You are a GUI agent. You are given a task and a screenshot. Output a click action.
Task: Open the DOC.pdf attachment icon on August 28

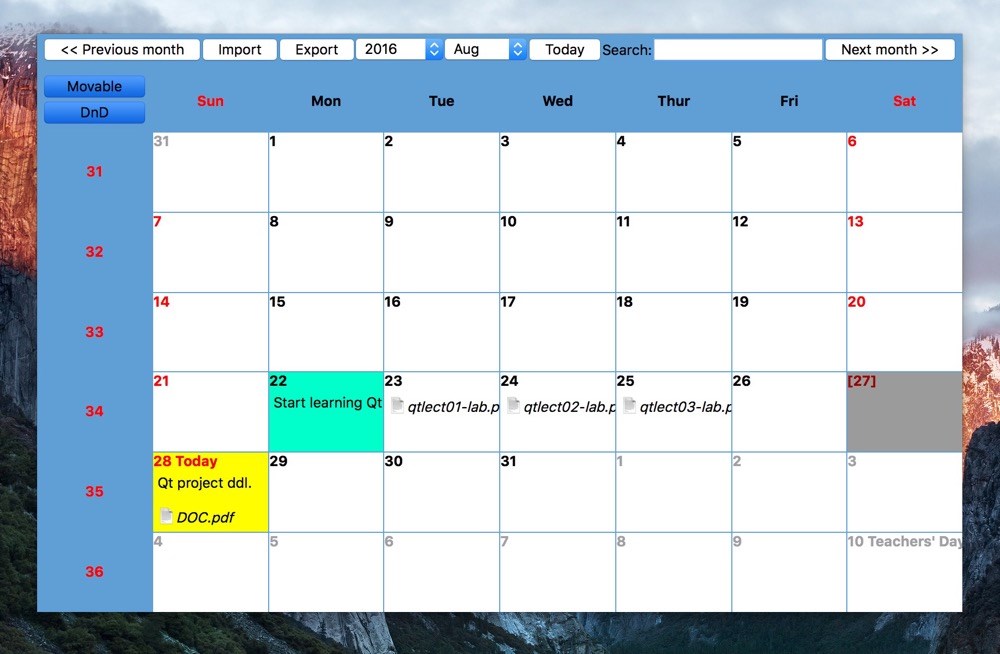(x=165, y=517)
